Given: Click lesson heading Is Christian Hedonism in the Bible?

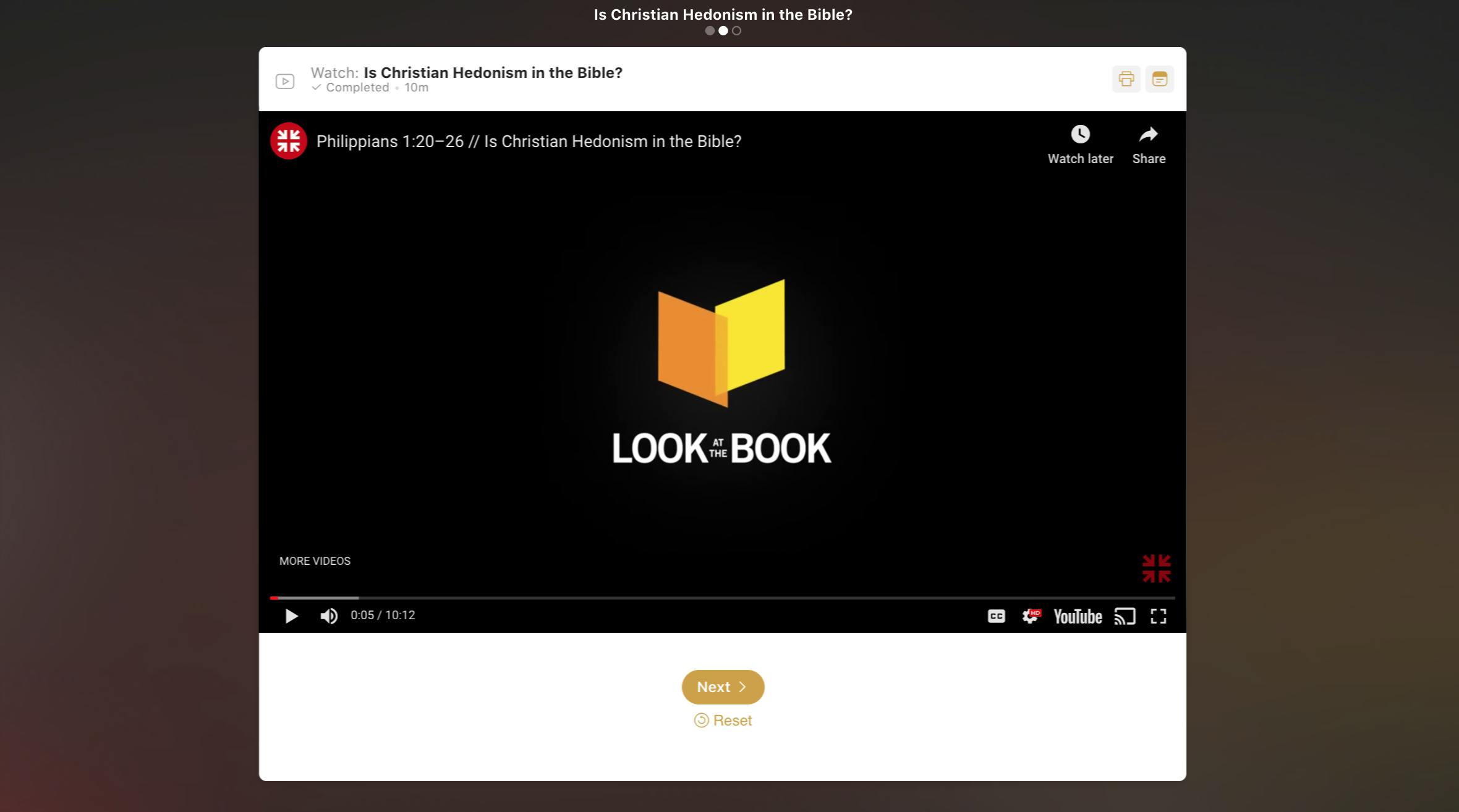Looking at the screenshot, I should 493,72.
